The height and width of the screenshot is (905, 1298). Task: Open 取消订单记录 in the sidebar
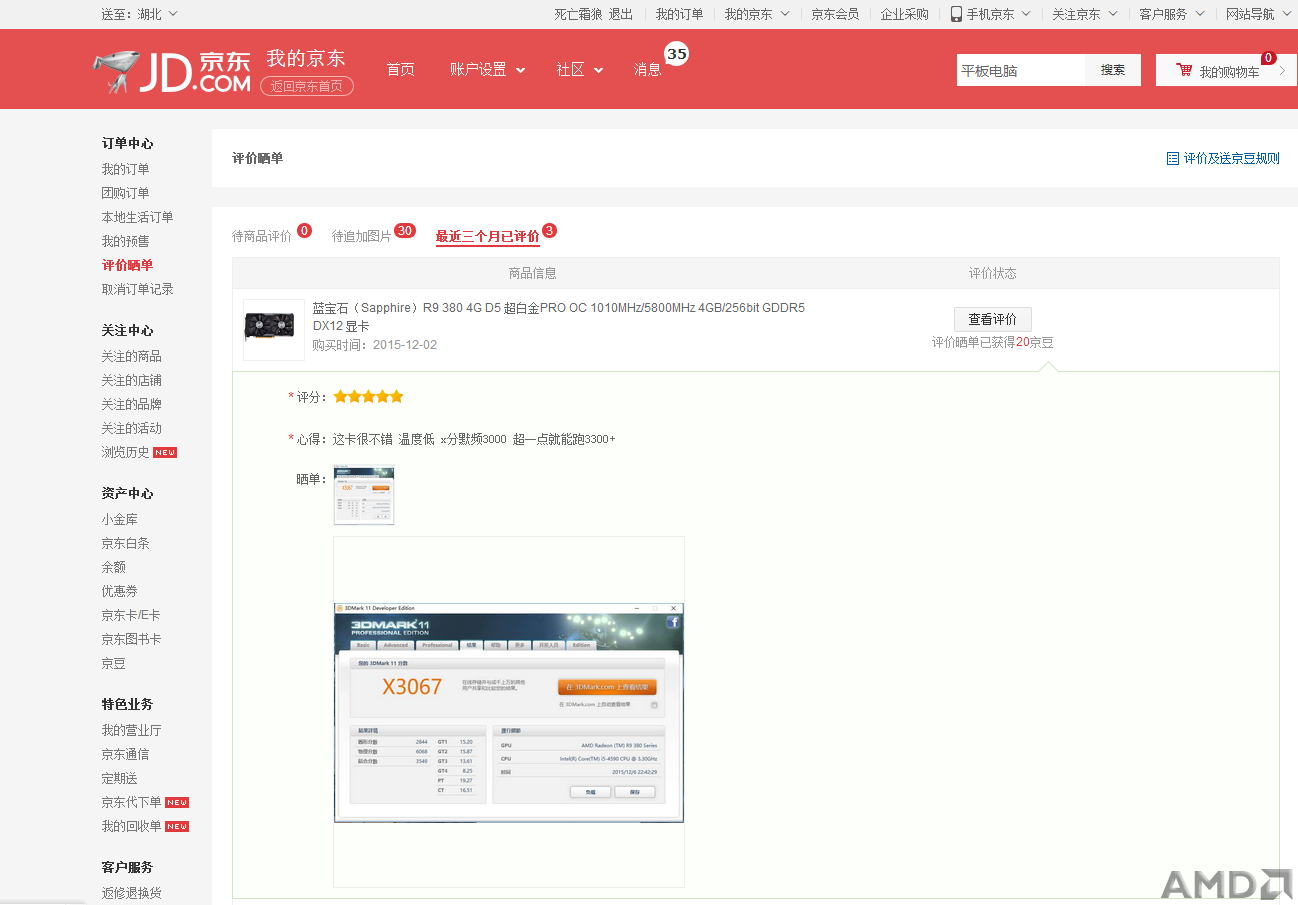pyautogui.click(x=137, y=289)
